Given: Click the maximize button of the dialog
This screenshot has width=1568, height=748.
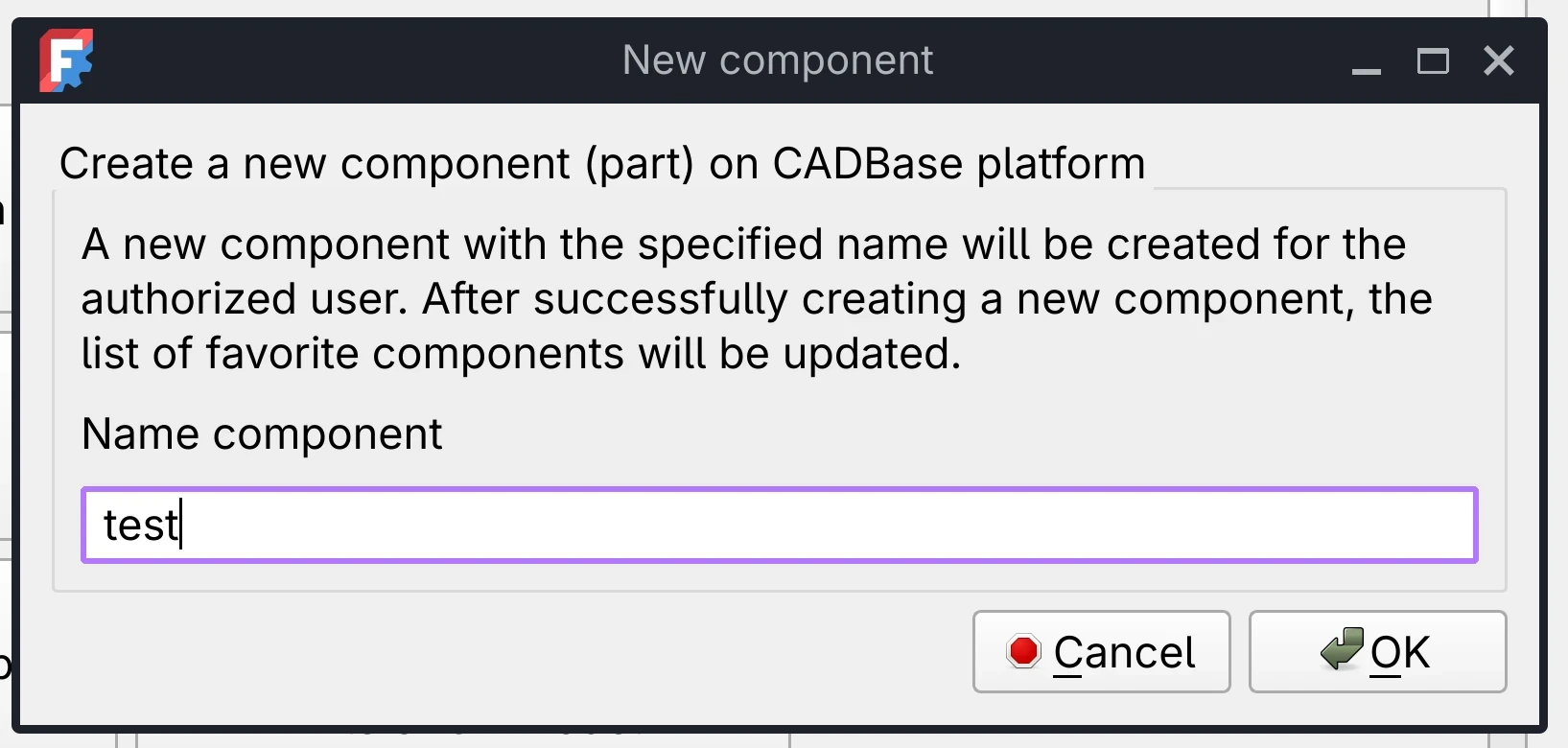Looking at the screenshot, I should click(1433, 60).
